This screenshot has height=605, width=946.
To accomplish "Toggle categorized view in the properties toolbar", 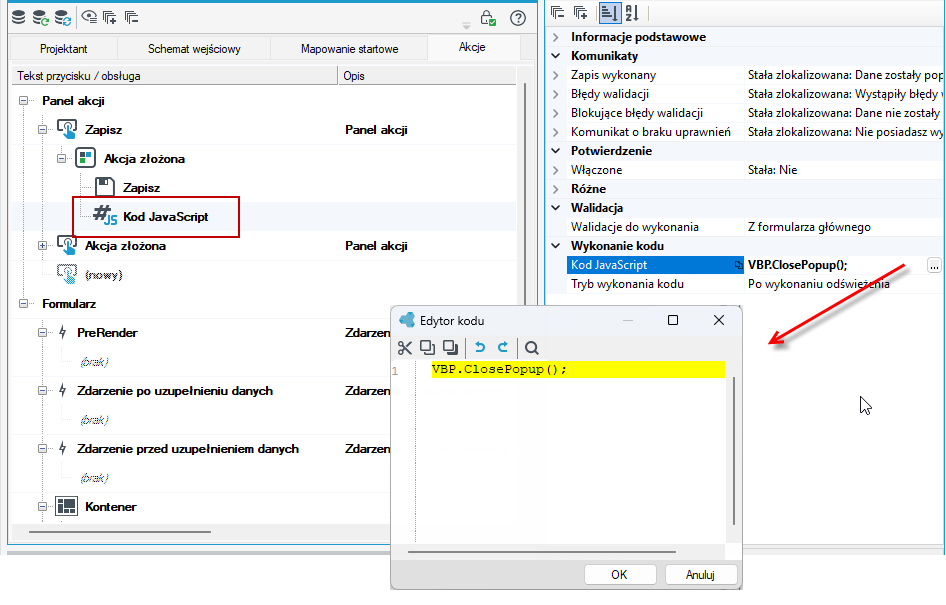I will 609,12.
